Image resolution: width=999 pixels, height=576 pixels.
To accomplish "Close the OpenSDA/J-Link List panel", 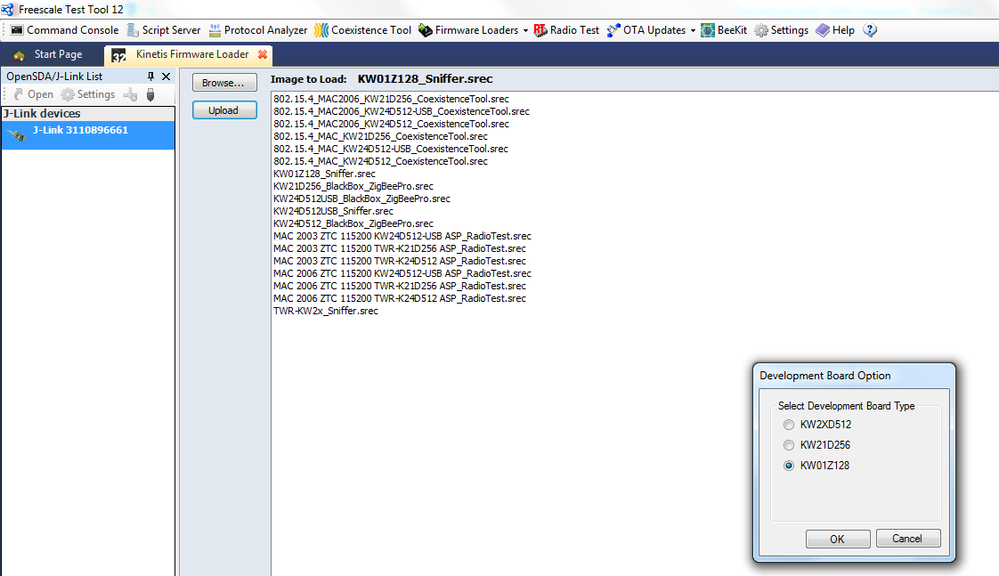I will tap(166, 76).
